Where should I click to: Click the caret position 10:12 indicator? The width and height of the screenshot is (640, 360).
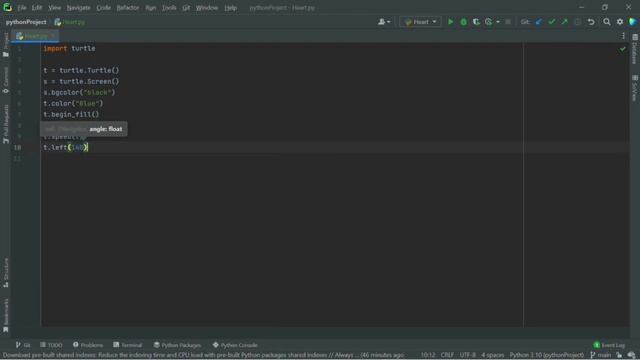click(x=428, y=355)
